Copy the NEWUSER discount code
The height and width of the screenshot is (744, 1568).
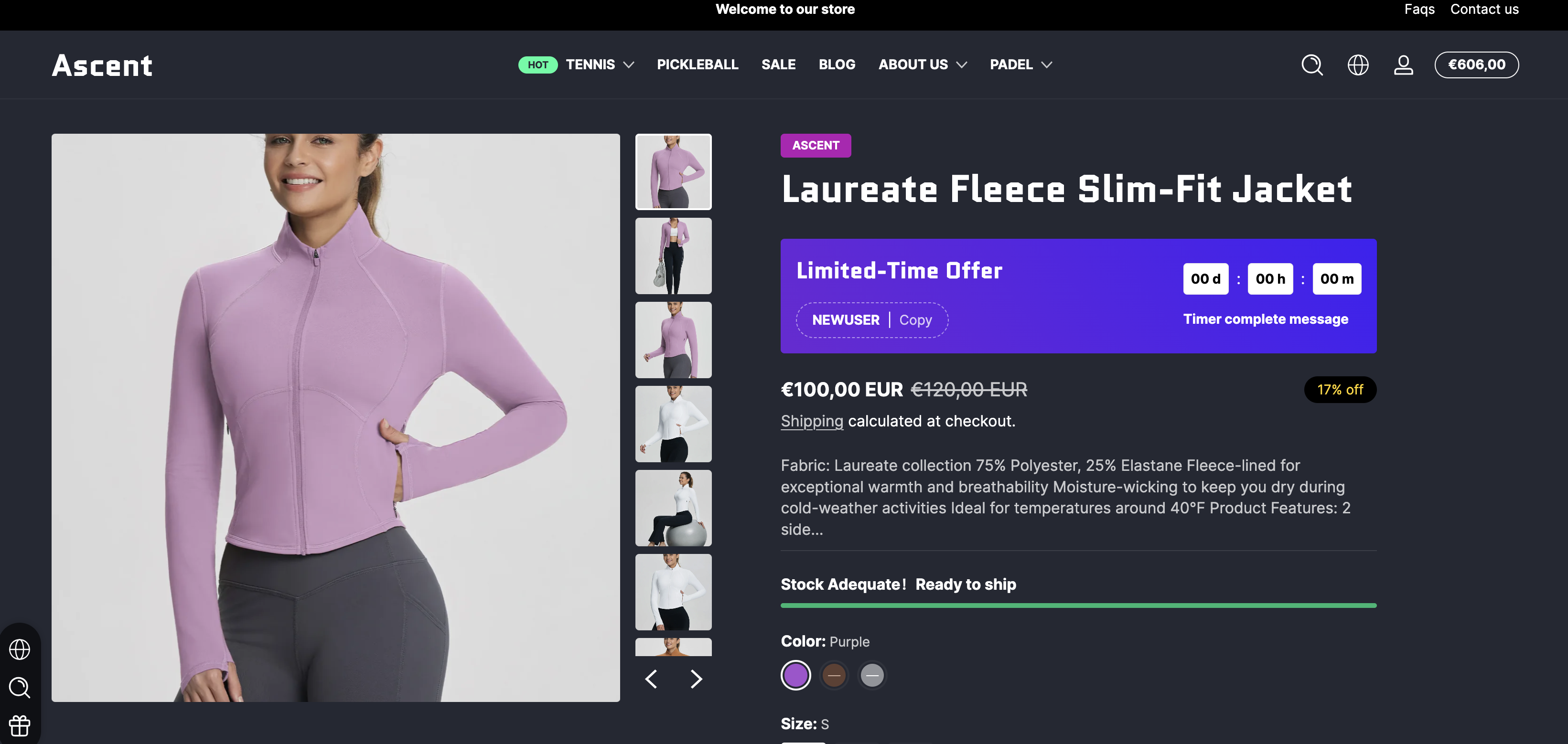[x=915, y=320]
